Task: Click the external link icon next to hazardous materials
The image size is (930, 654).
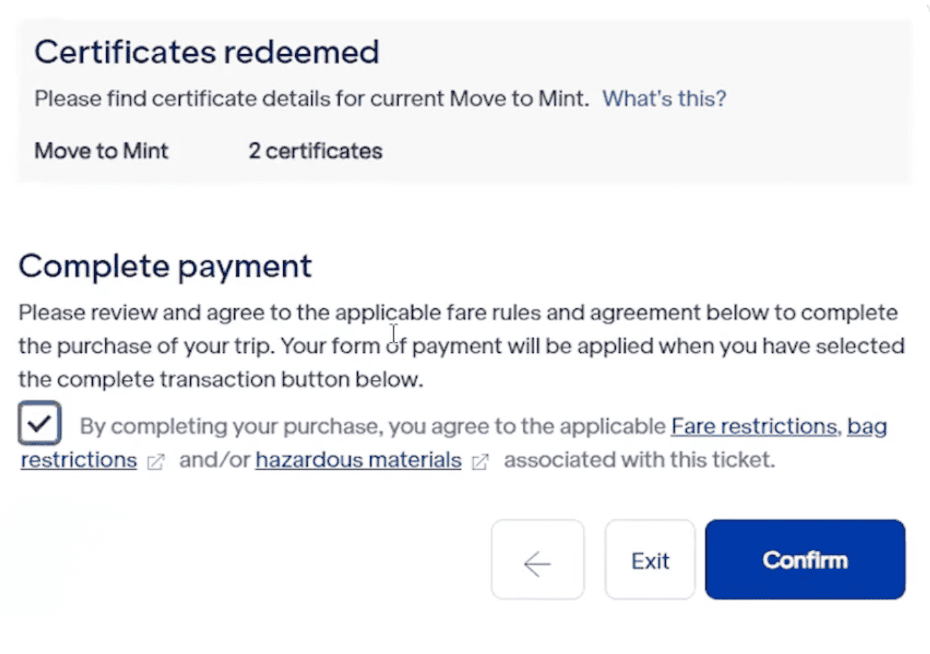Action: (479, 462)
